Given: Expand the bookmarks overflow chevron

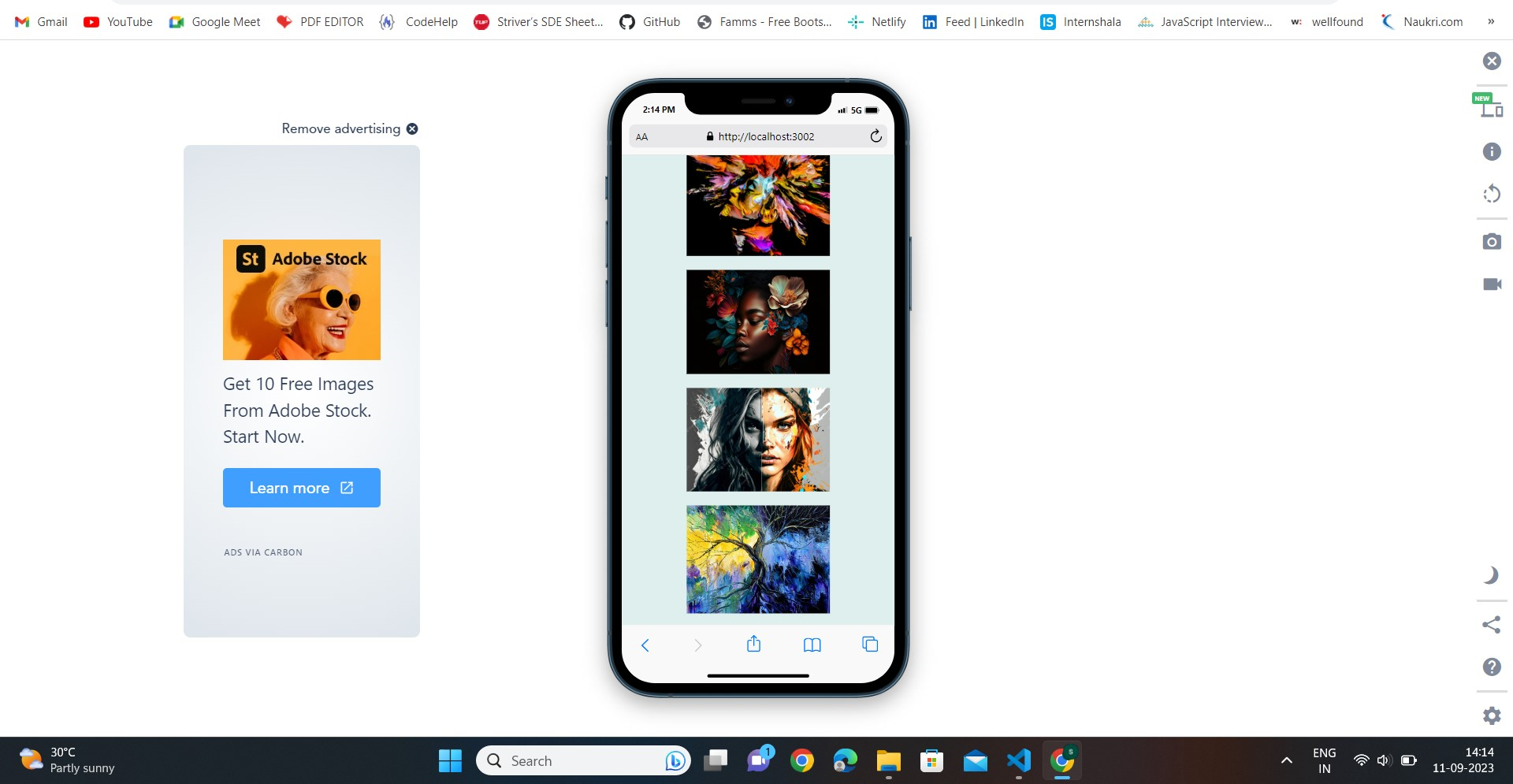Looking at the screenshot, I should pos(1491,21).
